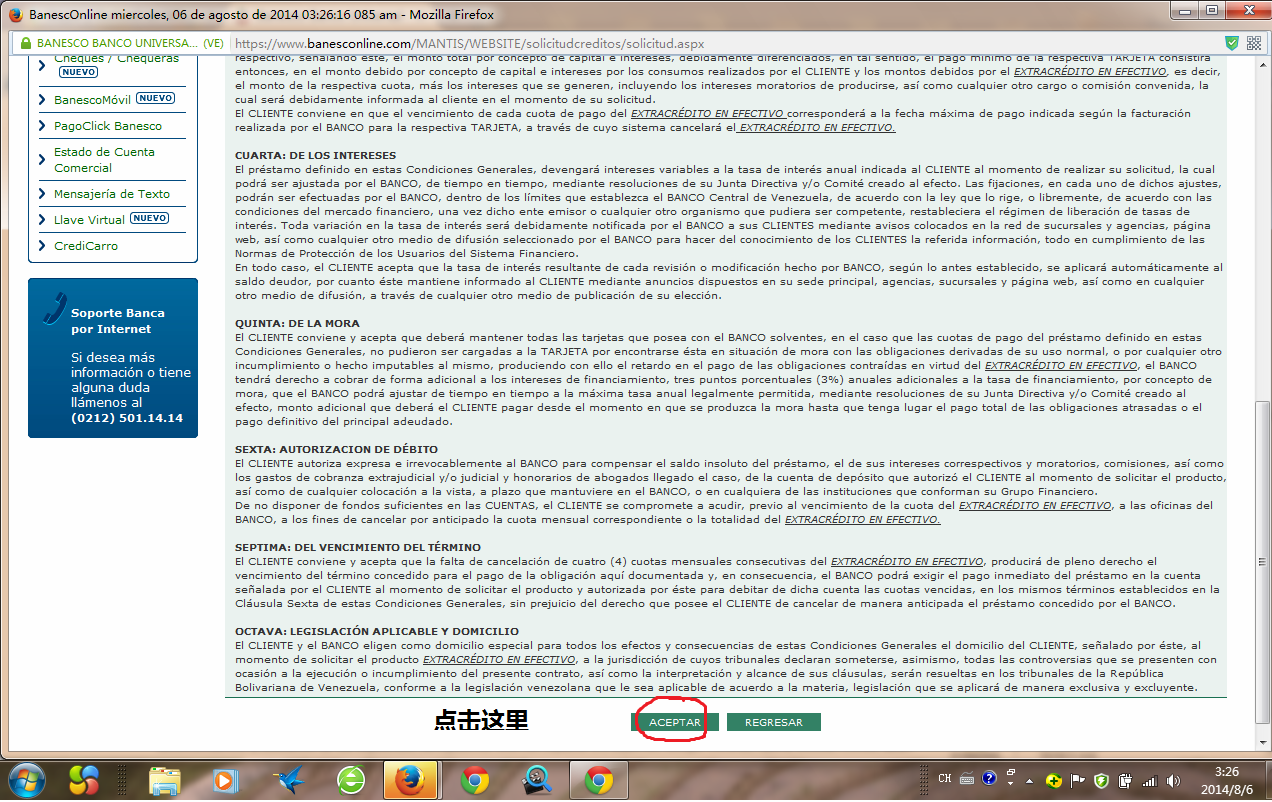
Task: Open the file explorer taskbar icon
Action: (165, 780)
